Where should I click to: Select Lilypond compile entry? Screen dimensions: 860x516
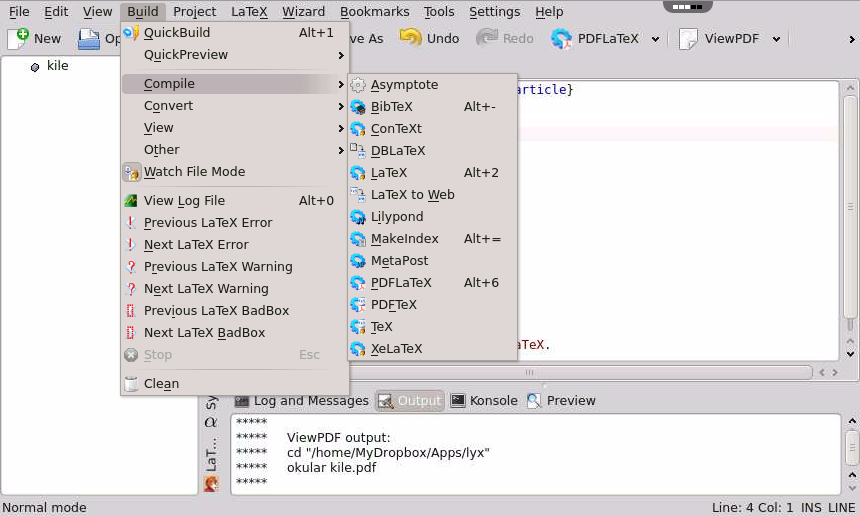click(x=432, y=217)
